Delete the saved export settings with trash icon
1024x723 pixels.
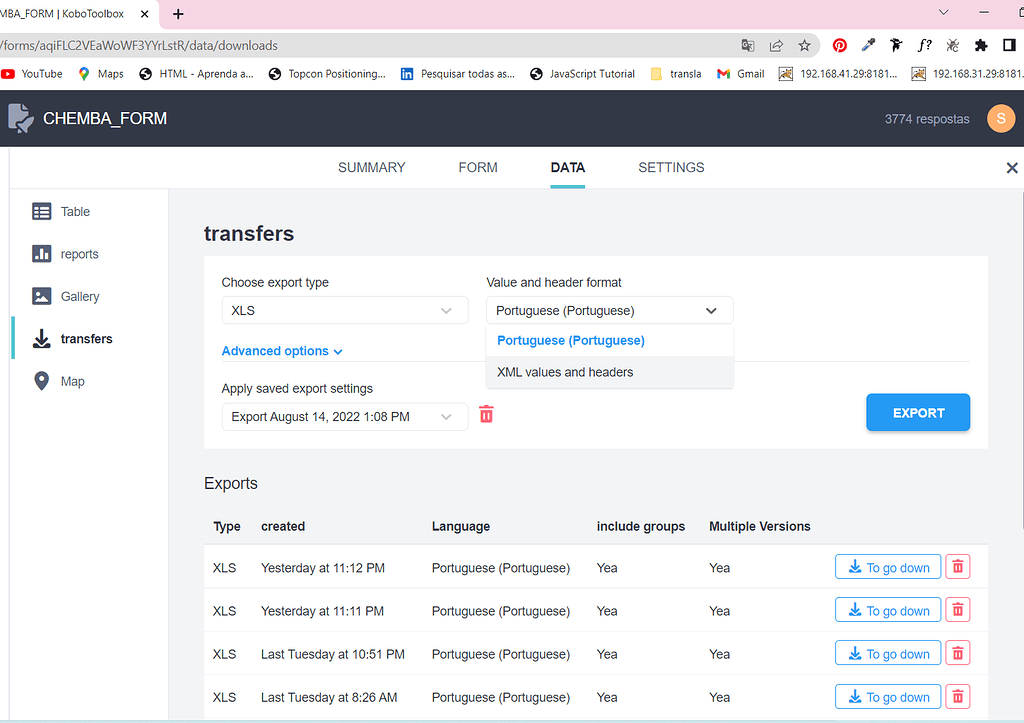486,413
